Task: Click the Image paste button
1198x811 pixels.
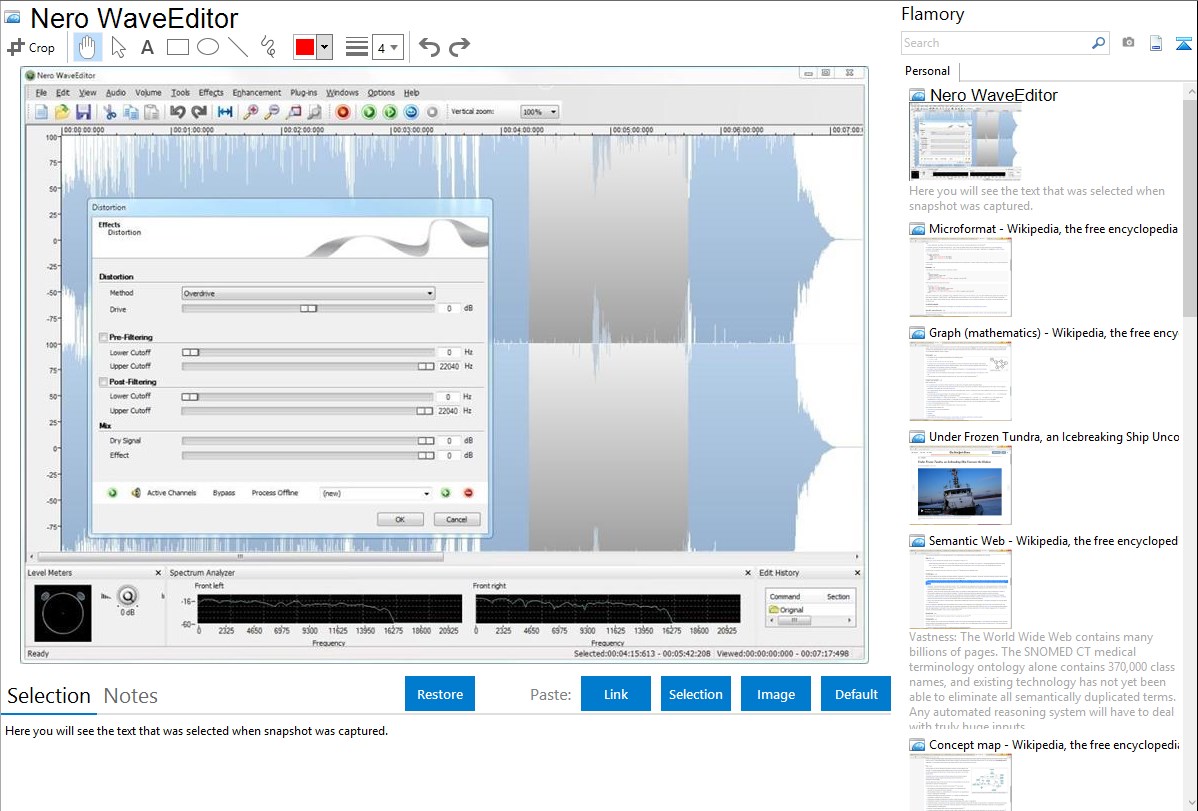Action: coord(775,694)
